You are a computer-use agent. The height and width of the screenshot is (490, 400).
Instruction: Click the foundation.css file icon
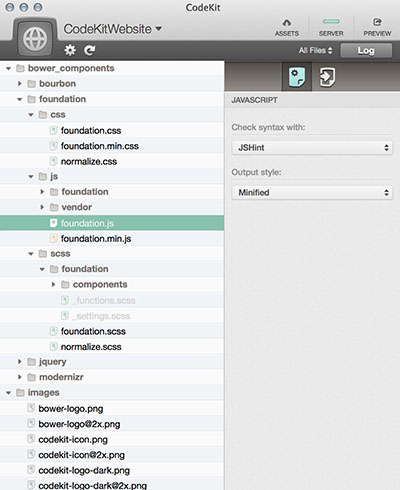(53, 130)
